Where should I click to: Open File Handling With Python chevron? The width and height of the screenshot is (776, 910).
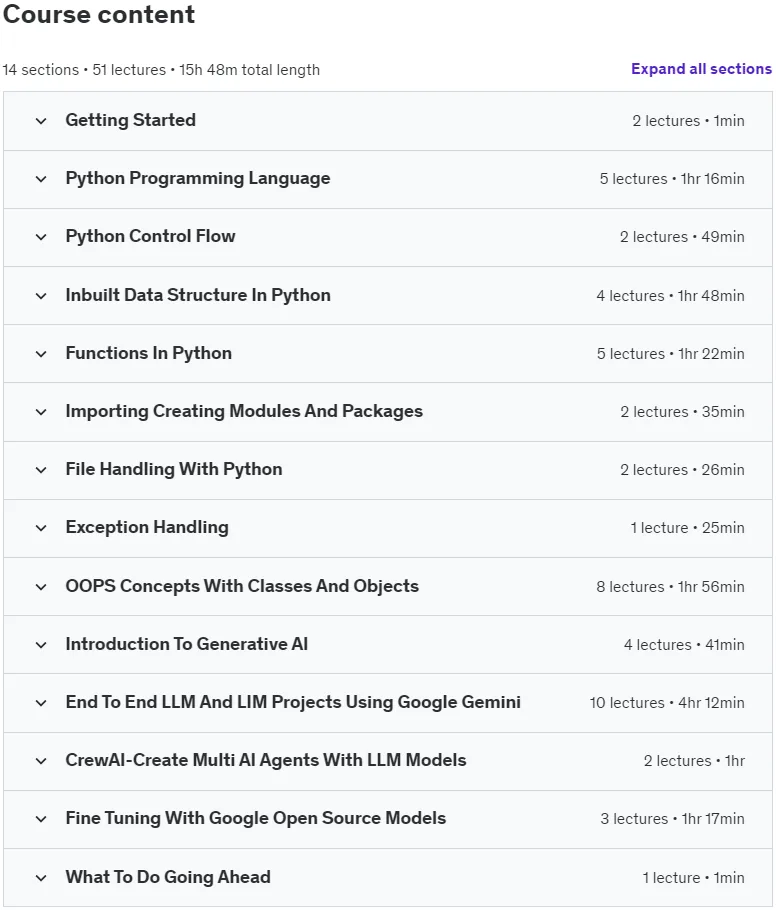41,470
